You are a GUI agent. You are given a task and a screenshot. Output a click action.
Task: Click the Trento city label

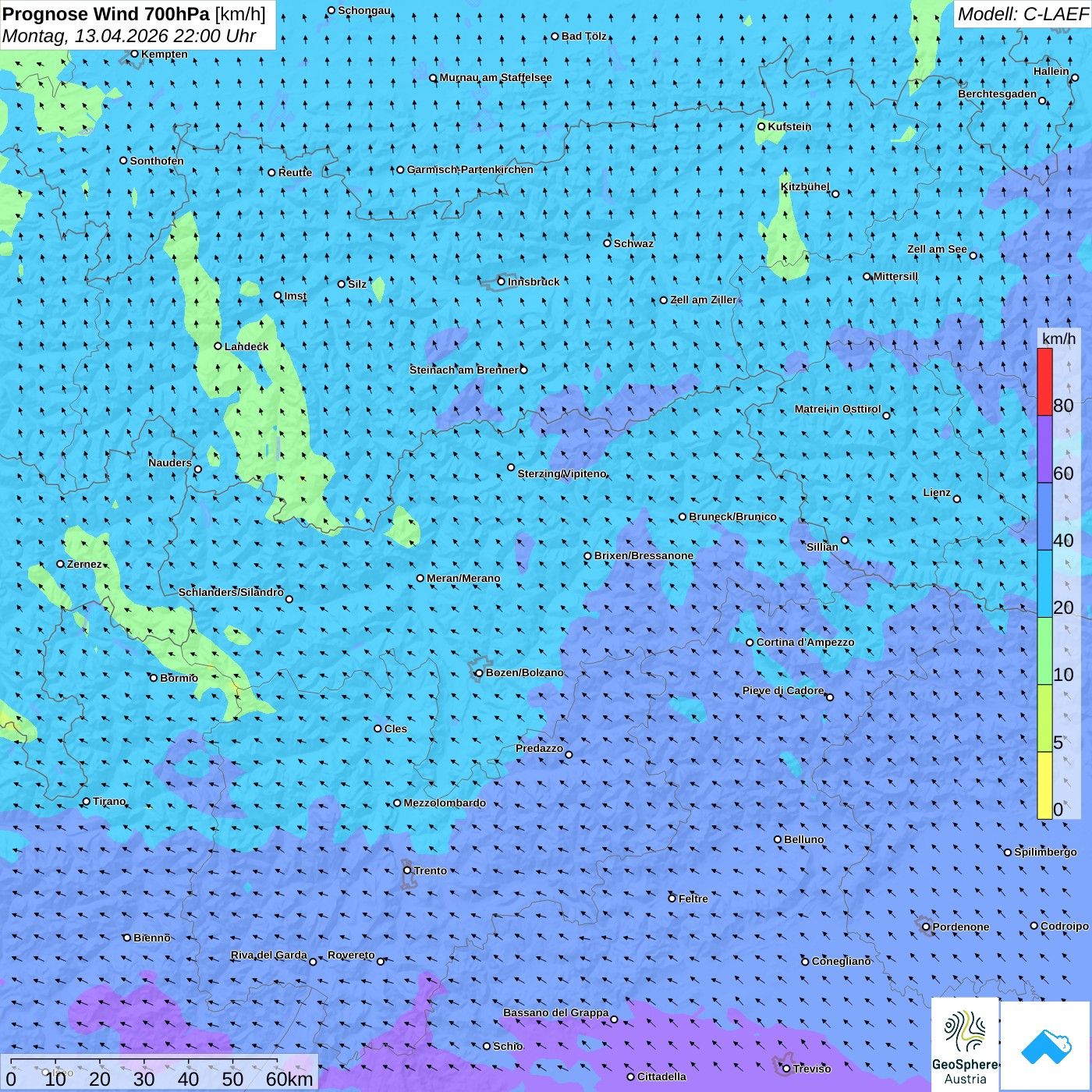click(x=431, y=870)
